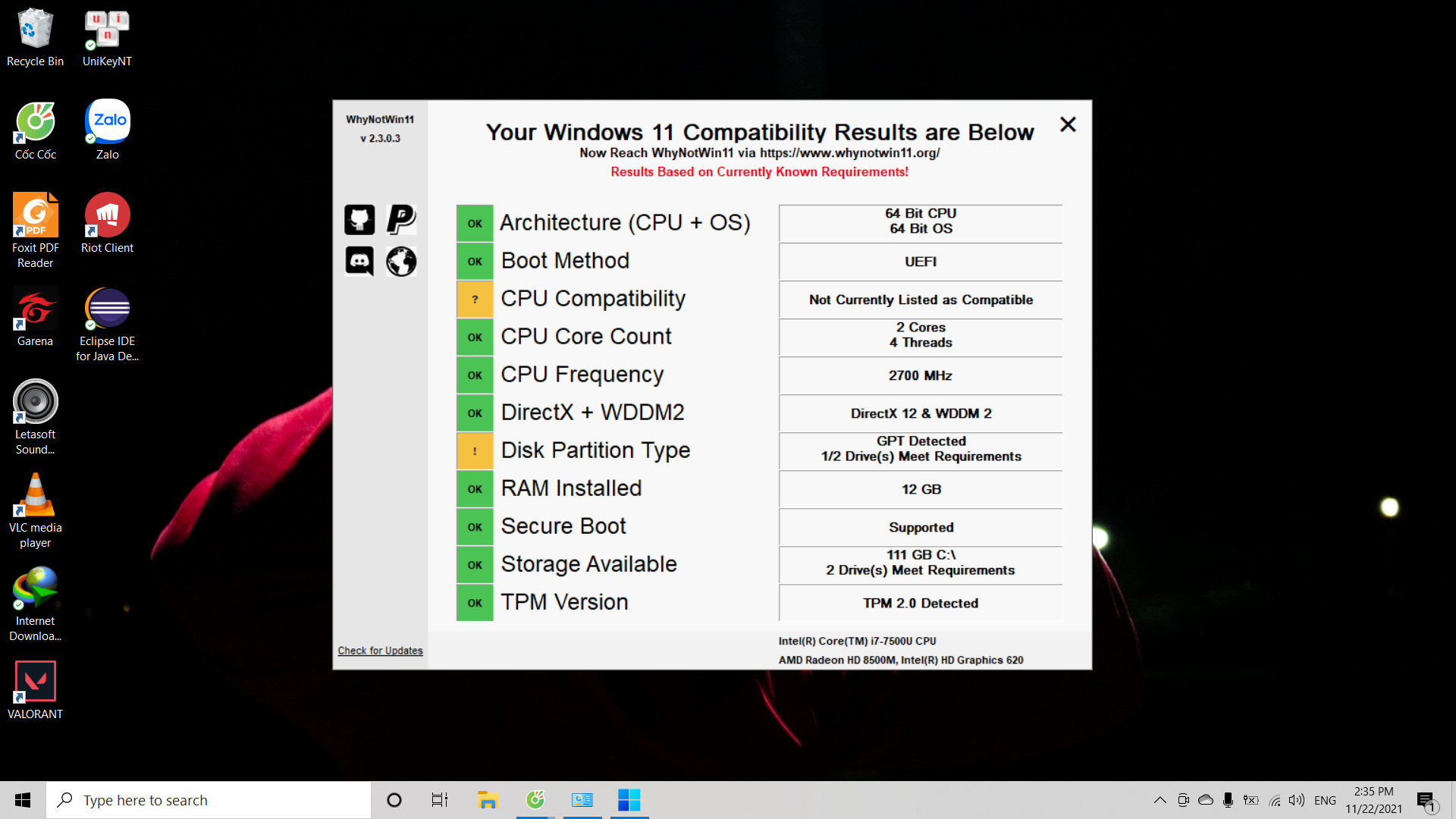Select the Garena desktop icon

35,318
